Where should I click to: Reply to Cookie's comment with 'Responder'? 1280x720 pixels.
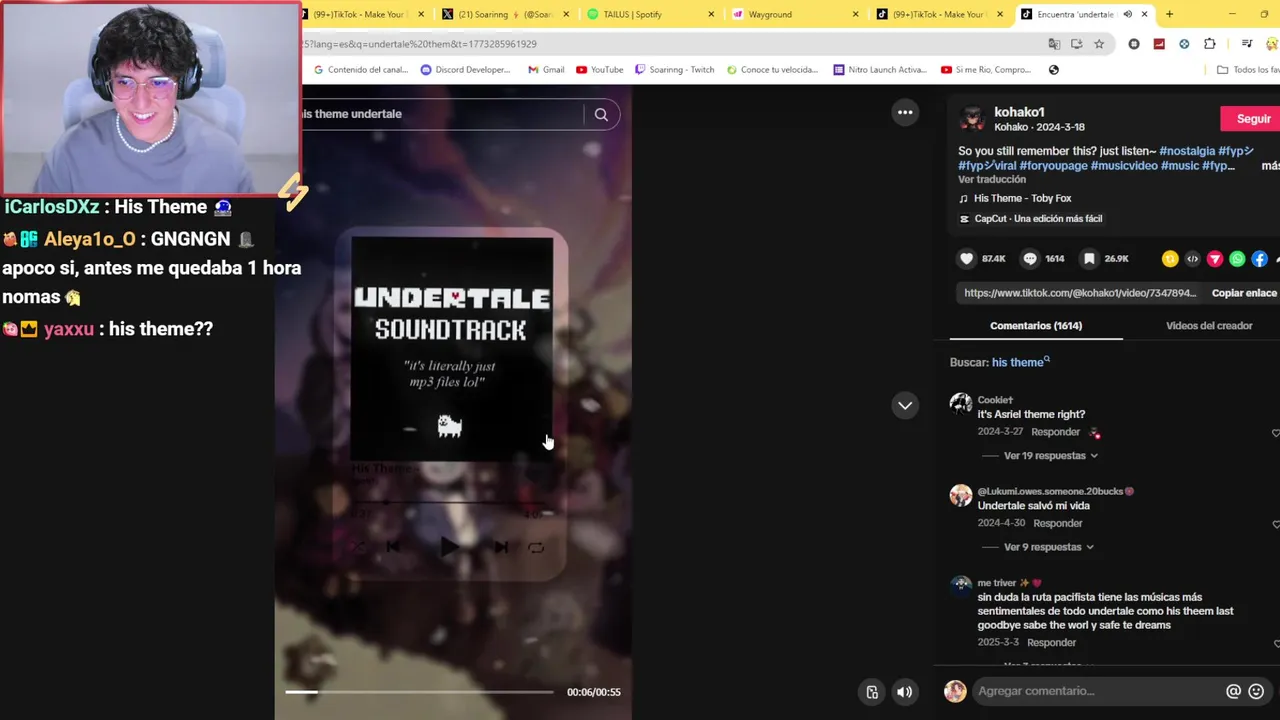tap(1055, 432)
